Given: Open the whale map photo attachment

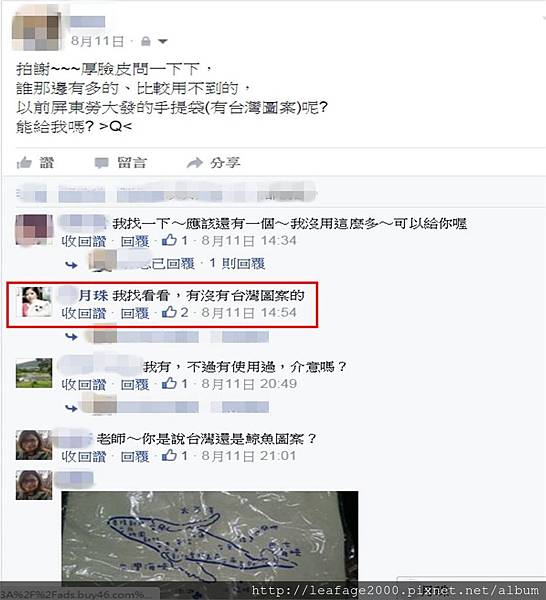Looking at the screenshot, I should [210, 536].
